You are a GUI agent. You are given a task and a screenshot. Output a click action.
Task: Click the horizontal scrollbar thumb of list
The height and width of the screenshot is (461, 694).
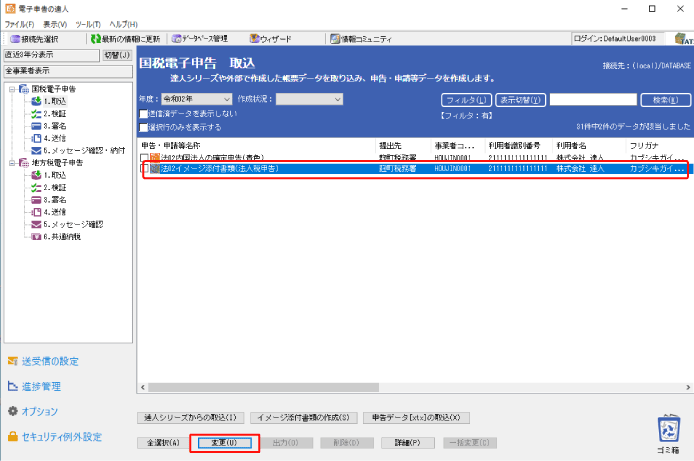pos(263,388)
